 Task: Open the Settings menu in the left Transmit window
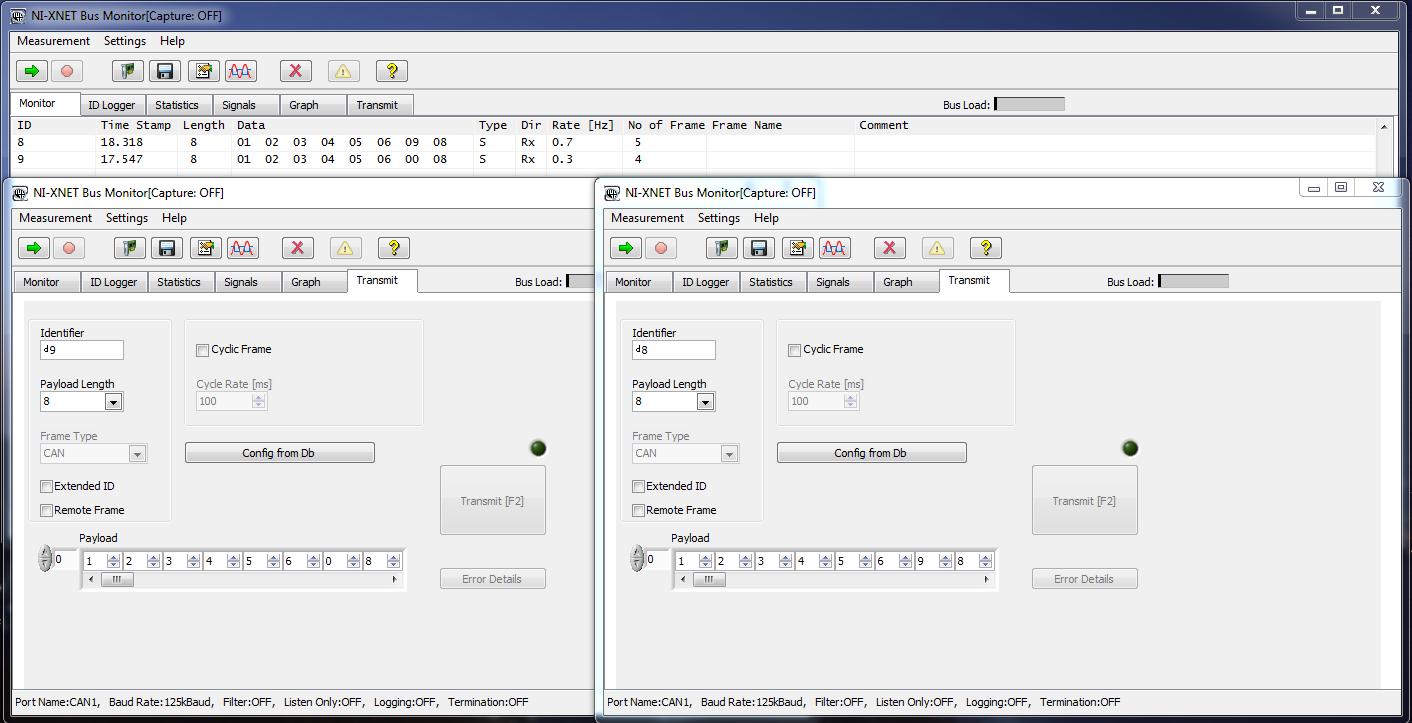point(127,218)
